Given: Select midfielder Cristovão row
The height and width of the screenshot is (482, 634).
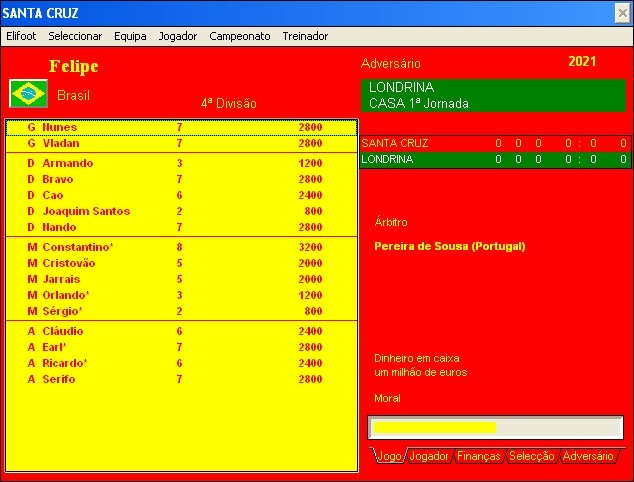Looking at the screenshot, I should [x=181, y=263].
